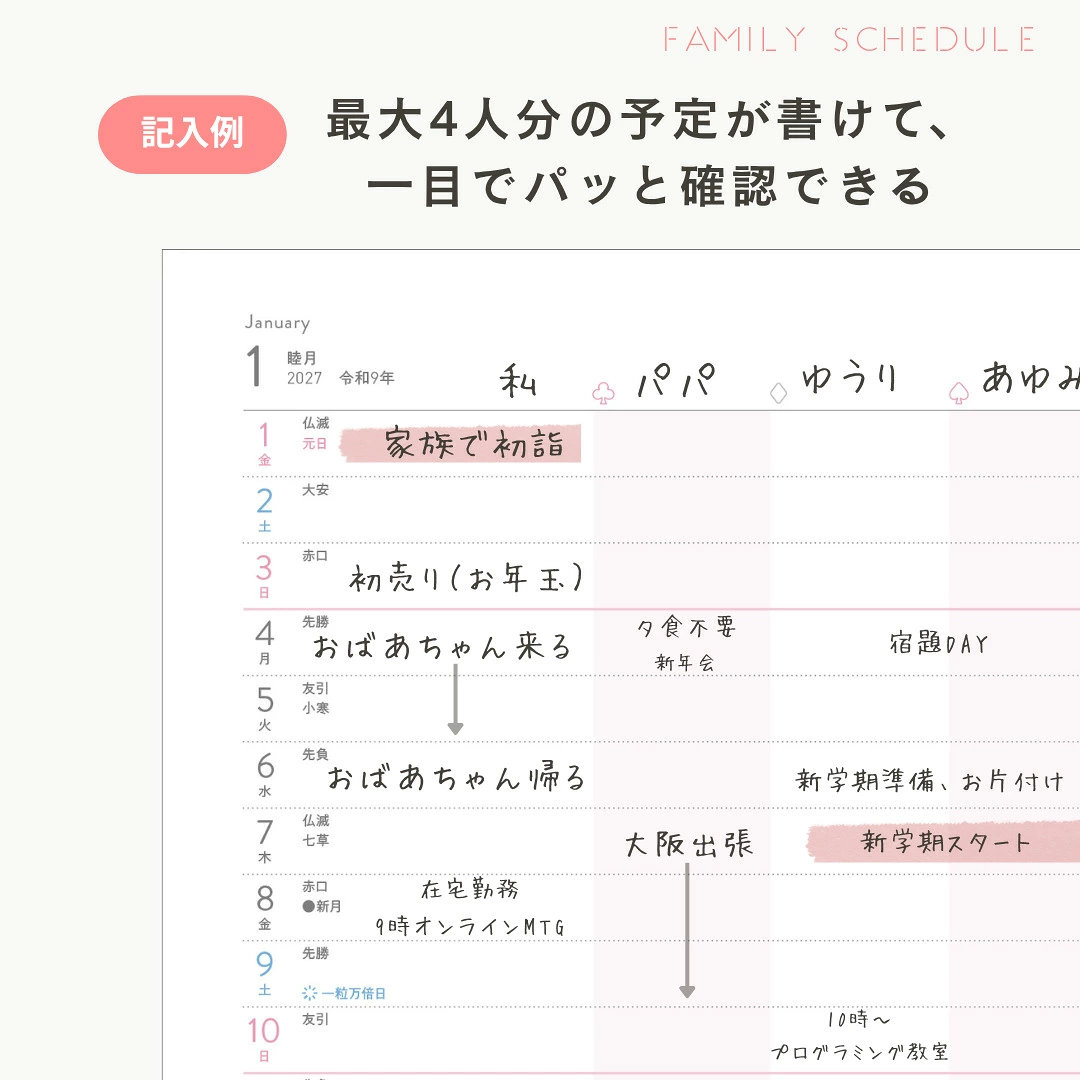Click the 宿題DAY entry
Viewport: 1080px width, 1080px height.
coord(939,643)
